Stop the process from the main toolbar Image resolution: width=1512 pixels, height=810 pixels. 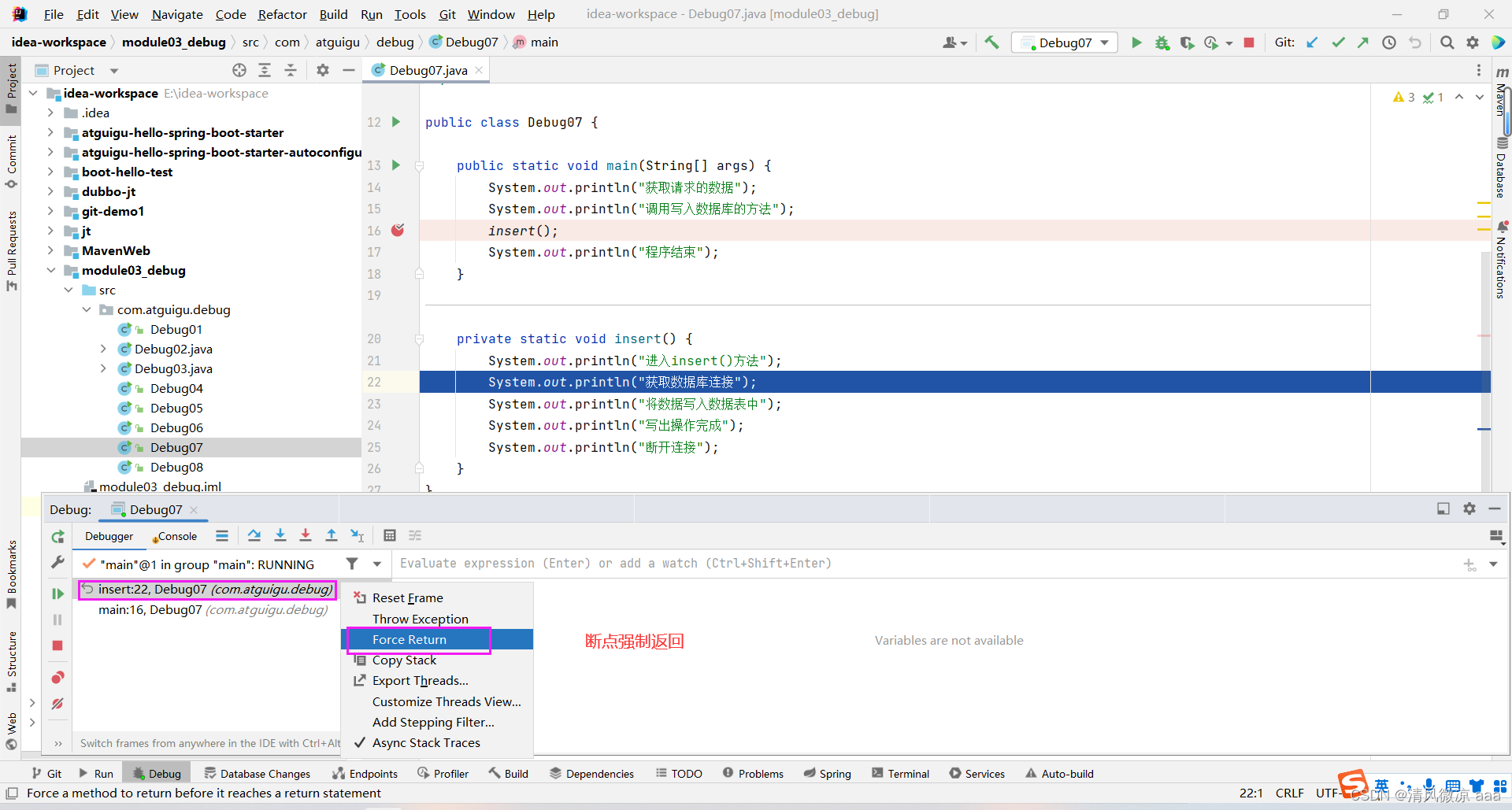[1248, 43]
